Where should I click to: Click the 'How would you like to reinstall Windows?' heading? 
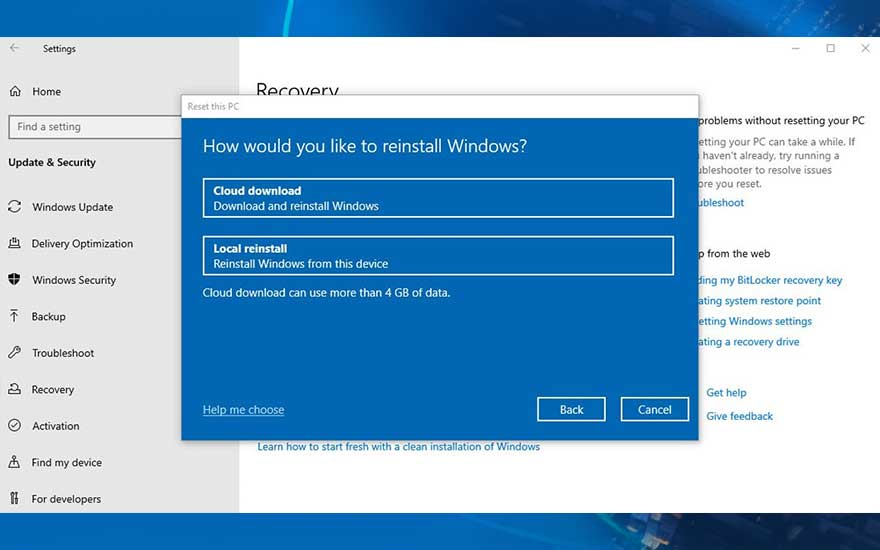365,146
